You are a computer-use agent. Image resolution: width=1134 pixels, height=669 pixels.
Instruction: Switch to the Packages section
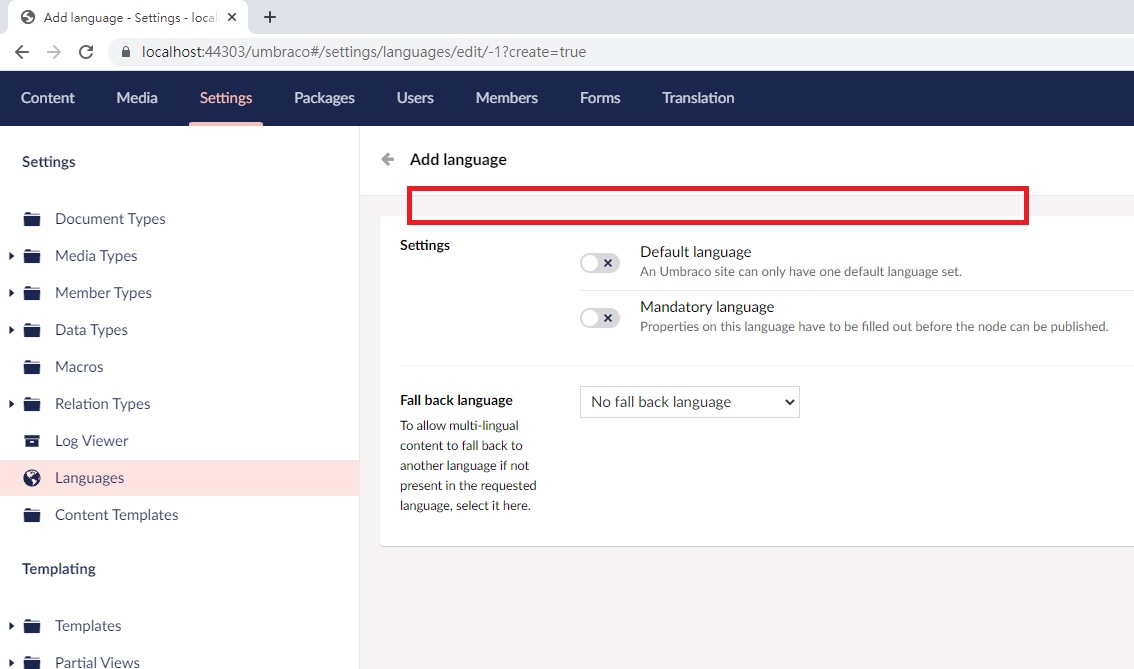point(324,97)
